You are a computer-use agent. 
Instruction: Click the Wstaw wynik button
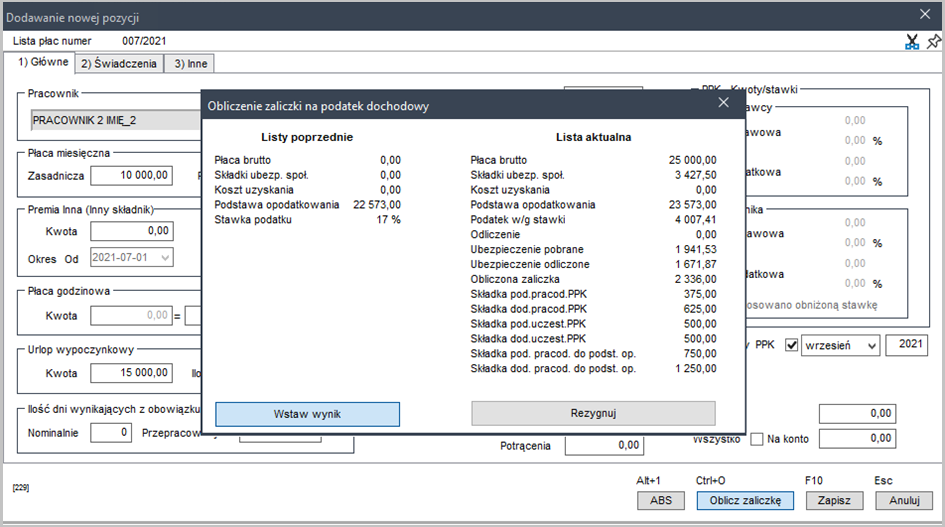[307, 414]
